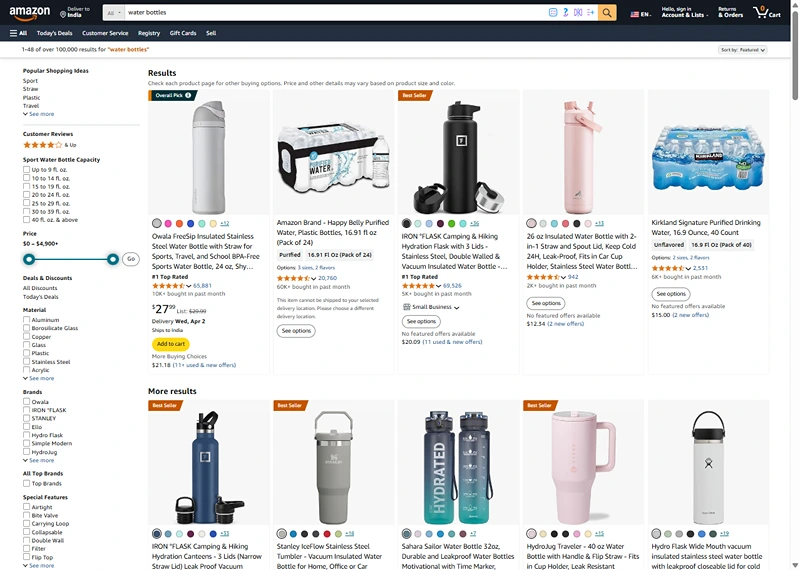Add the Owala FreeSip bottle to cart
This screenshot has height=570, width=800.
point(170,344)
